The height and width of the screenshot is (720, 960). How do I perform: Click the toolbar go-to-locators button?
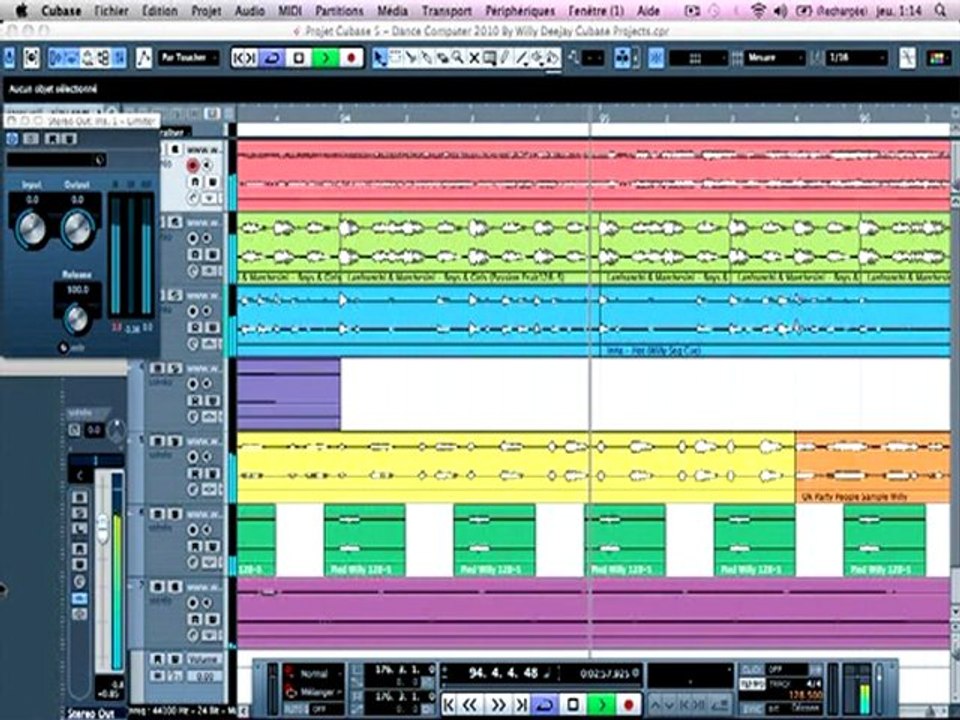click(x=246, y=58)
